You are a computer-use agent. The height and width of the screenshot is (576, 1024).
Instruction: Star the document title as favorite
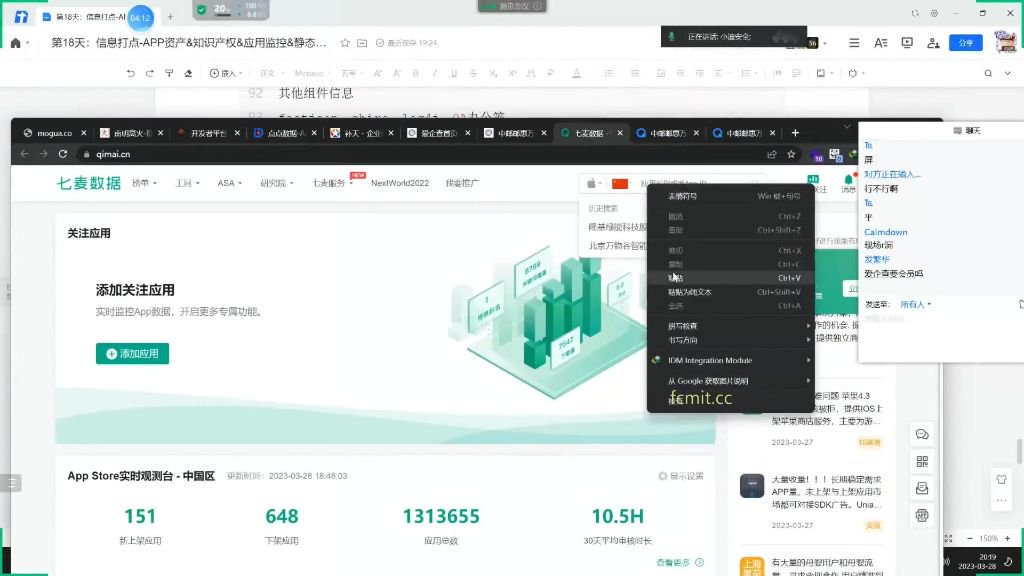[345, 42]
